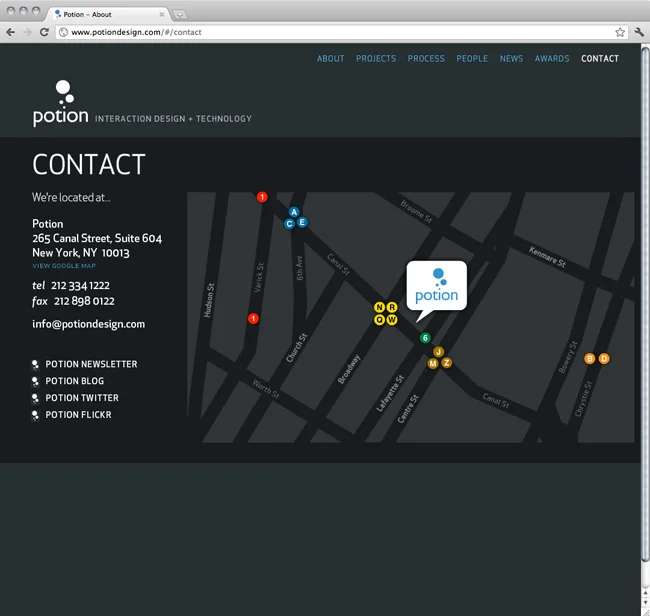This screenshot has width=650, height=616.
Task: Click the orange B subway marker
Action: click(x=589, y=359)
